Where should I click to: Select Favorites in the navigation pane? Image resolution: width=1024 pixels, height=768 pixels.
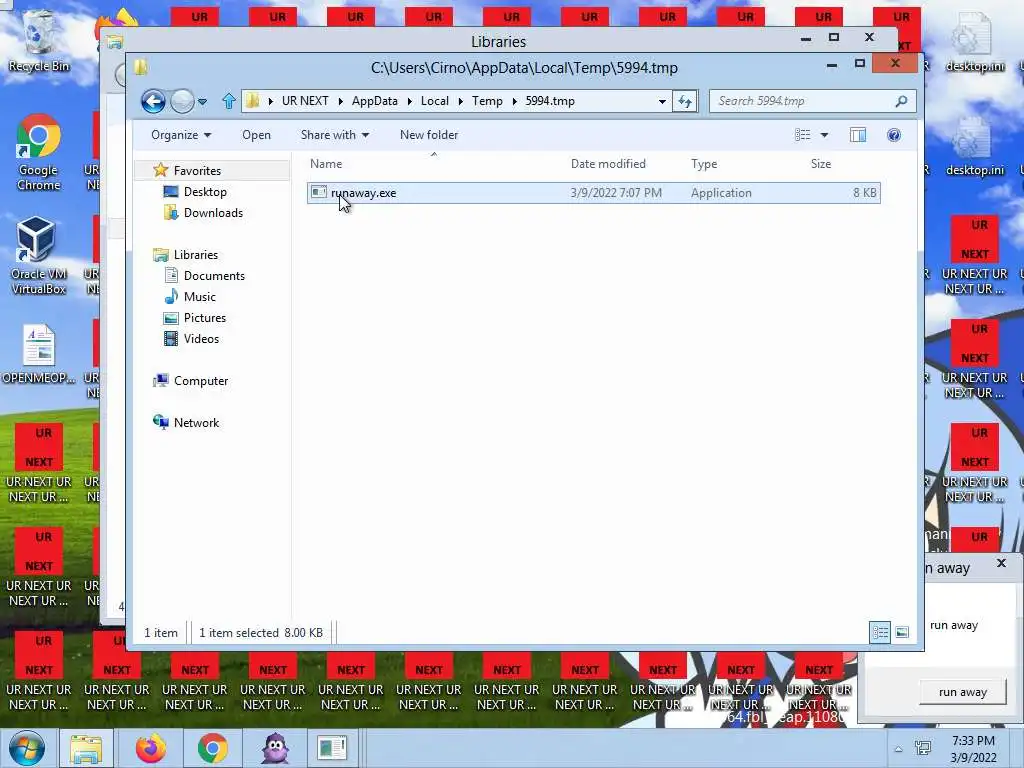click(x=197, y=170)
